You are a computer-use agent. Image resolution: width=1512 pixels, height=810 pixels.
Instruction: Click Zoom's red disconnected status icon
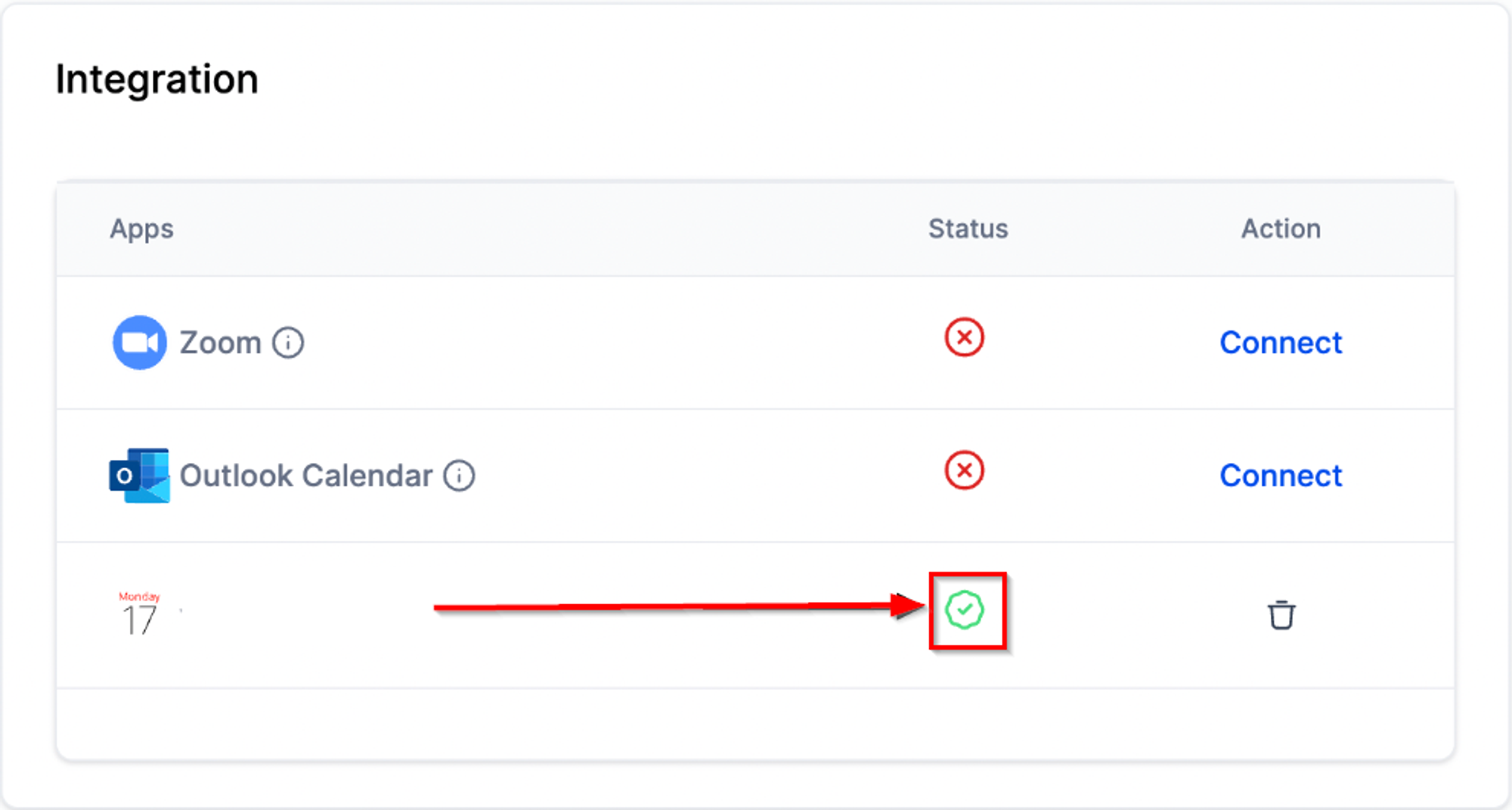point(965,337)
